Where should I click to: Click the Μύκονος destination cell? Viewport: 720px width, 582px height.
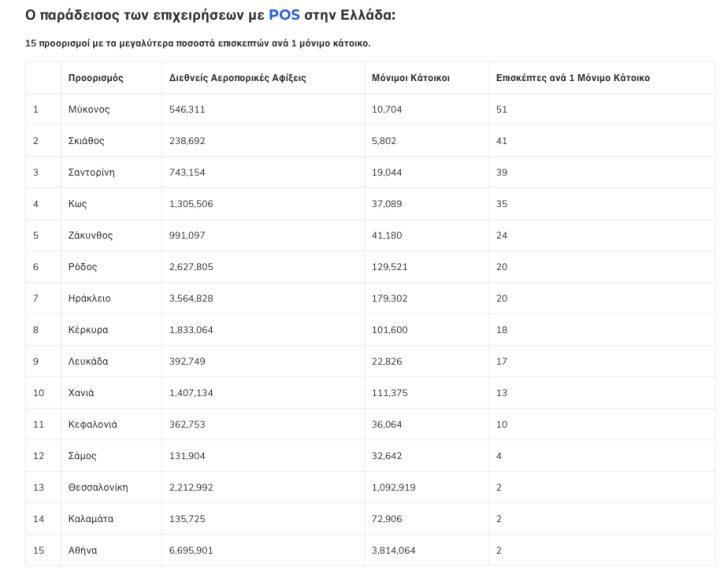89,109
